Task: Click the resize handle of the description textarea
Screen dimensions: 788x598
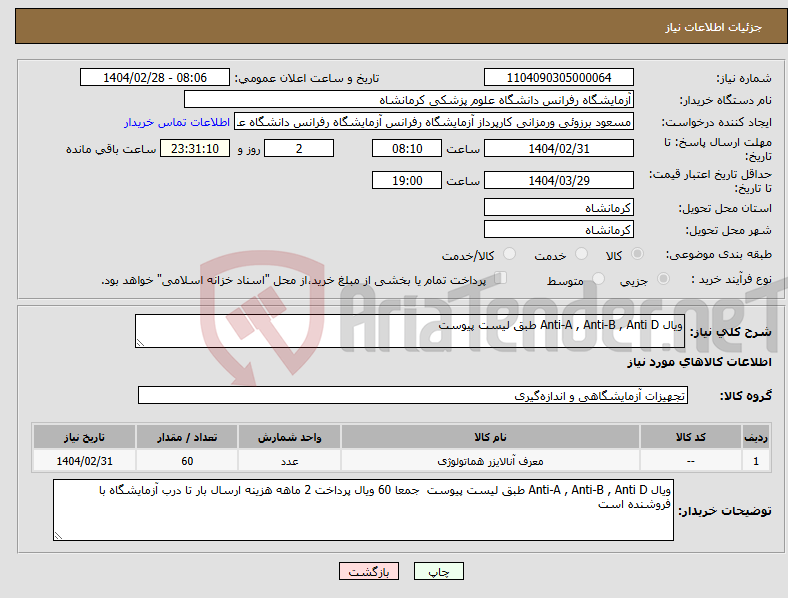Action: (140, 343)
